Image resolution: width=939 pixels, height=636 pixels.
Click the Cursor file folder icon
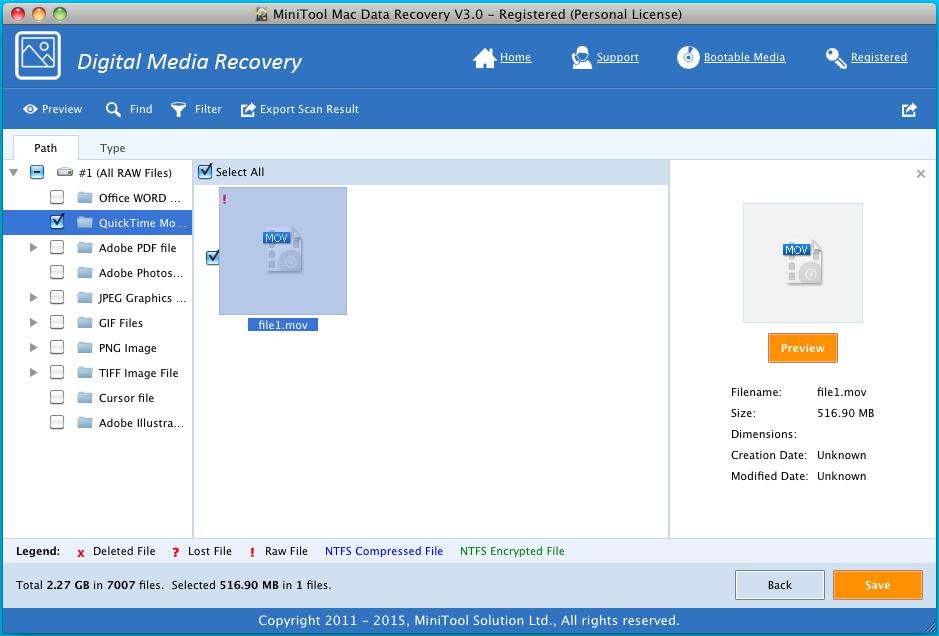tap(84, 398)
